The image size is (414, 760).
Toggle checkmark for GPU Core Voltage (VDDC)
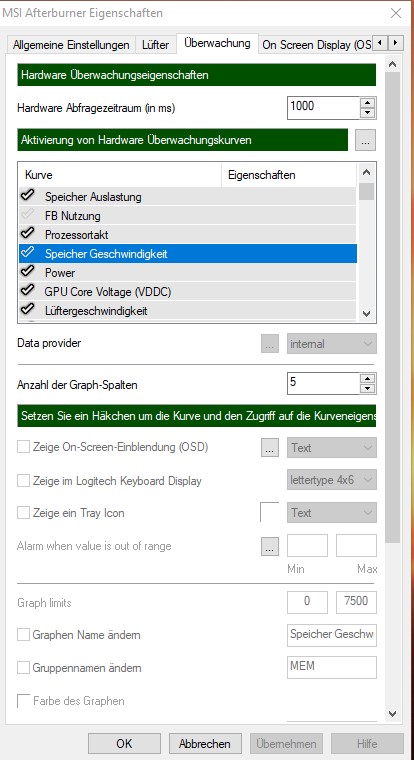click(28, 291)
